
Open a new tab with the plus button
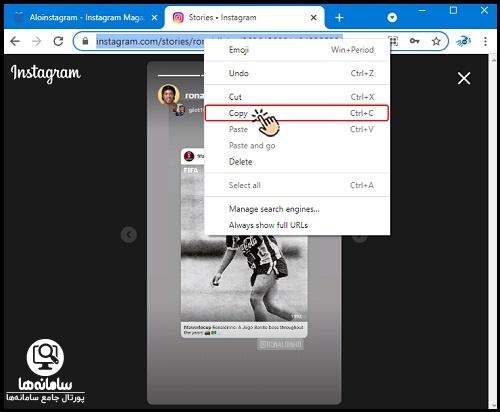(x=339, y=17)
